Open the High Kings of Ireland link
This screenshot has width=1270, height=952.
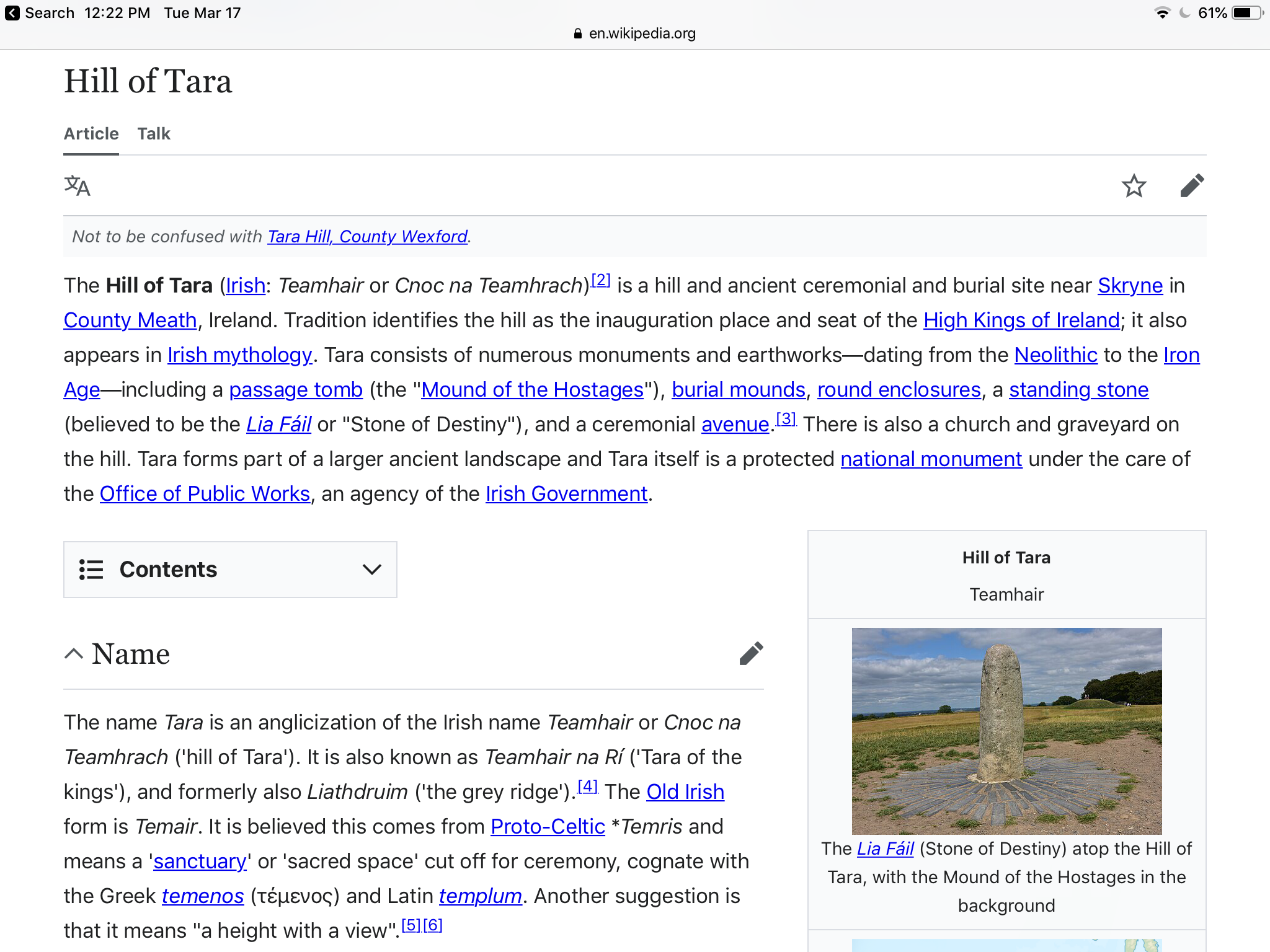1021,320
